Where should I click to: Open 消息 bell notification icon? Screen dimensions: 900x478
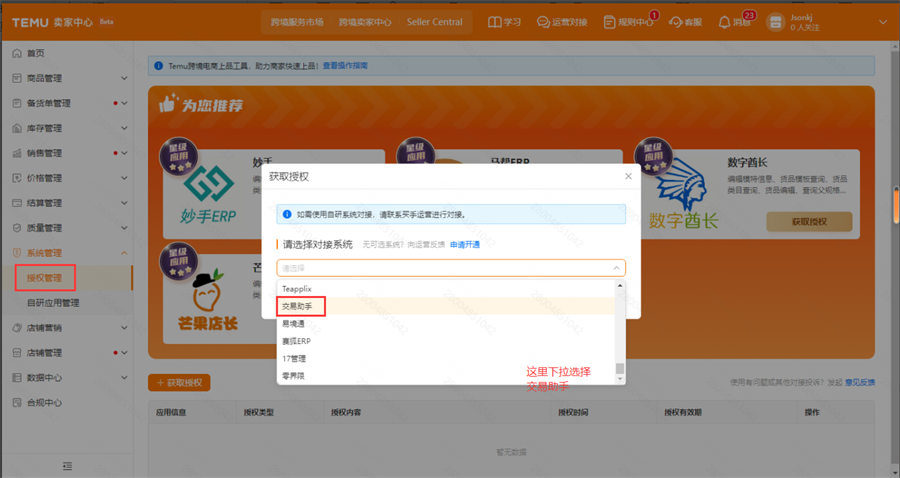[x=724, y=22]
